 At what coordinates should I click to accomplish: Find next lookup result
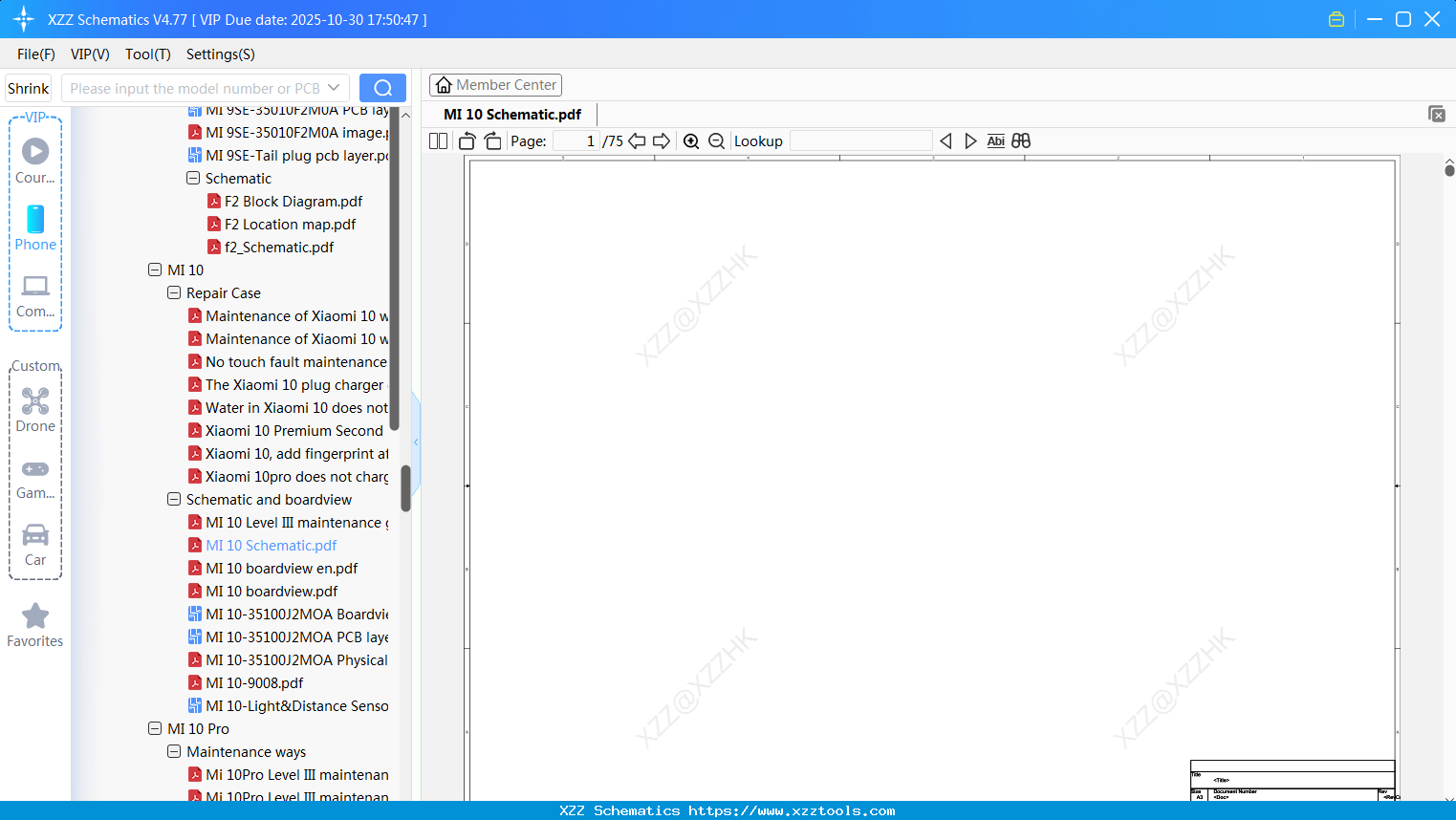970,141
